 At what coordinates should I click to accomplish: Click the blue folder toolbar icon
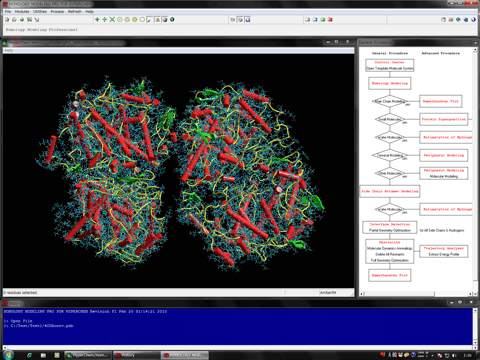[315, 20]
